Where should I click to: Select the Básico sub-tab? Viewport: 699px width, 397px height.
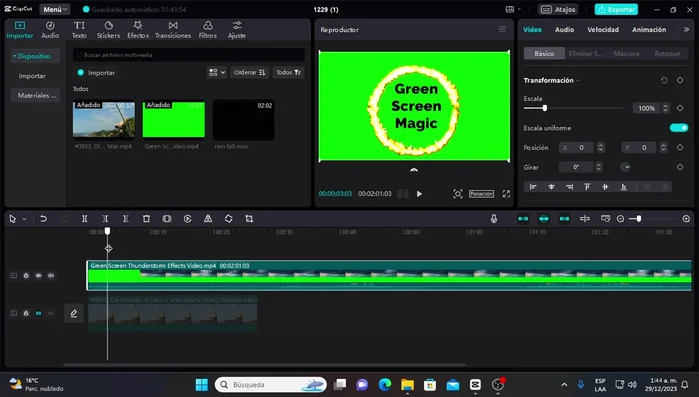click(544, 53)
